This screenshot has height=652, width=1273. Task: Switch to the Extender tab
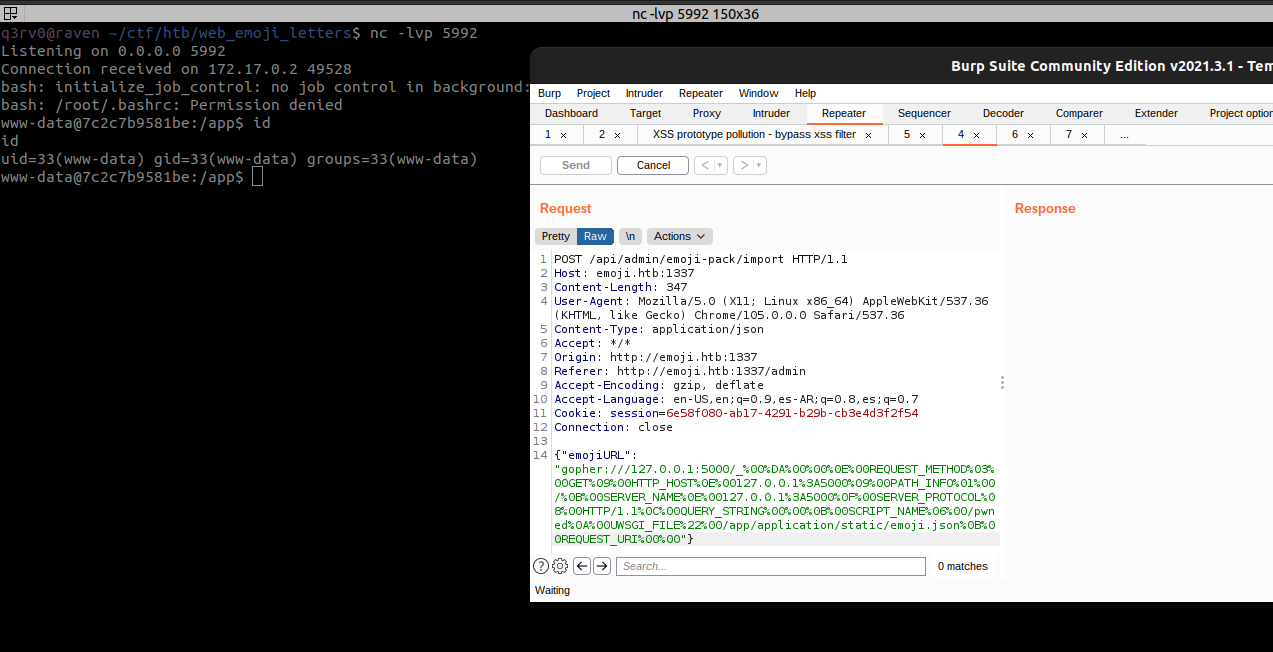1155,113
